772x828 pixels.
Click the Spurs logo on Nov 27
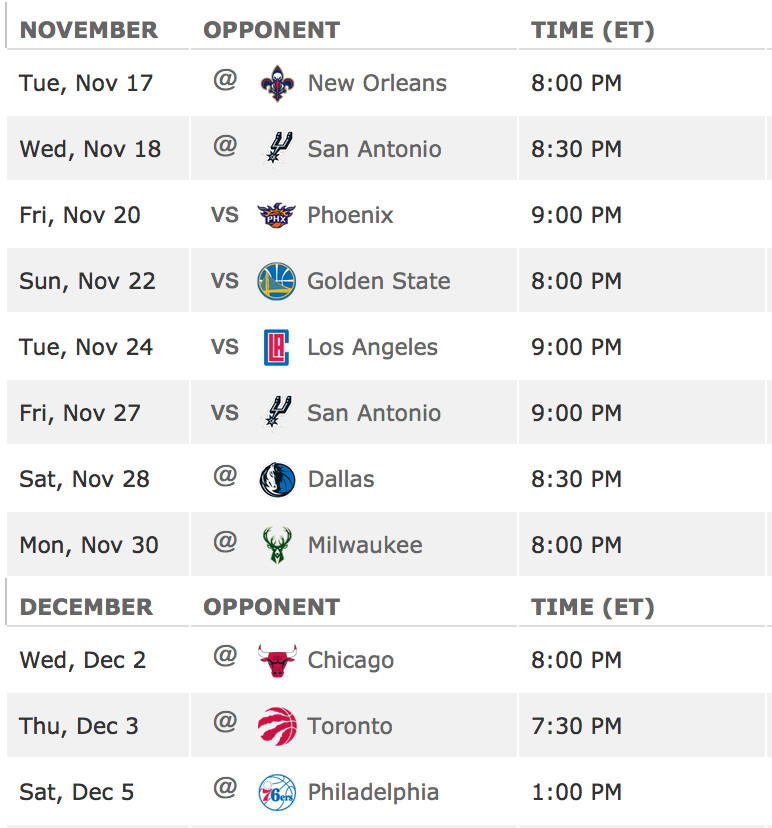tap(278, 412)
